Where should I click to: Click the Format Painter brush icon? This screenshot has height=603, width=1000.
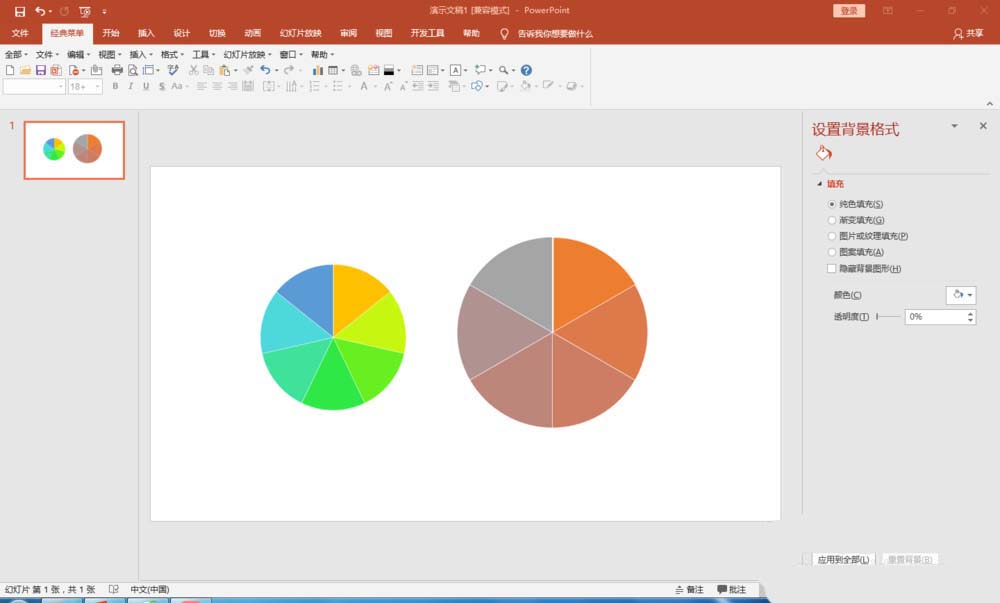click(x=249, y=70)
